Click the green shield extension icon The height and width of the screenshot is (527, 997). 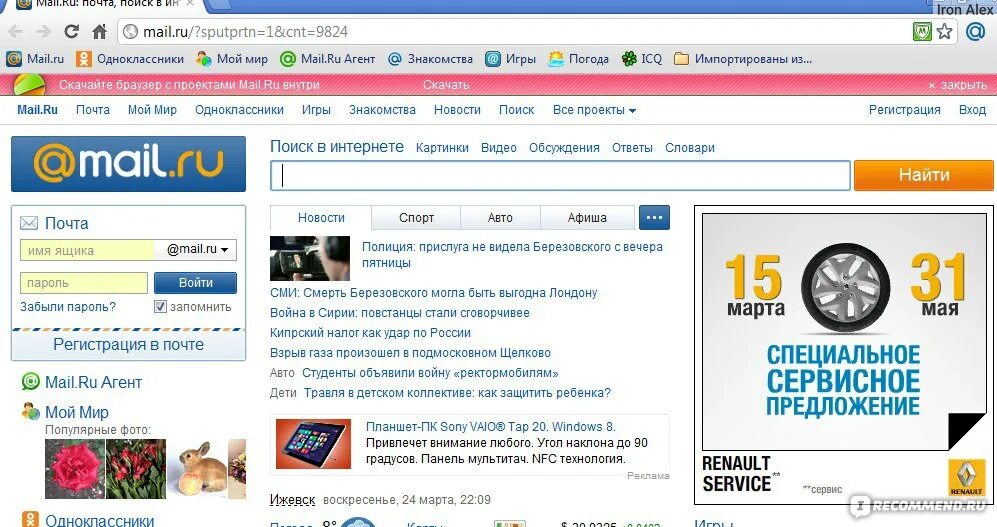pos(922,31)
